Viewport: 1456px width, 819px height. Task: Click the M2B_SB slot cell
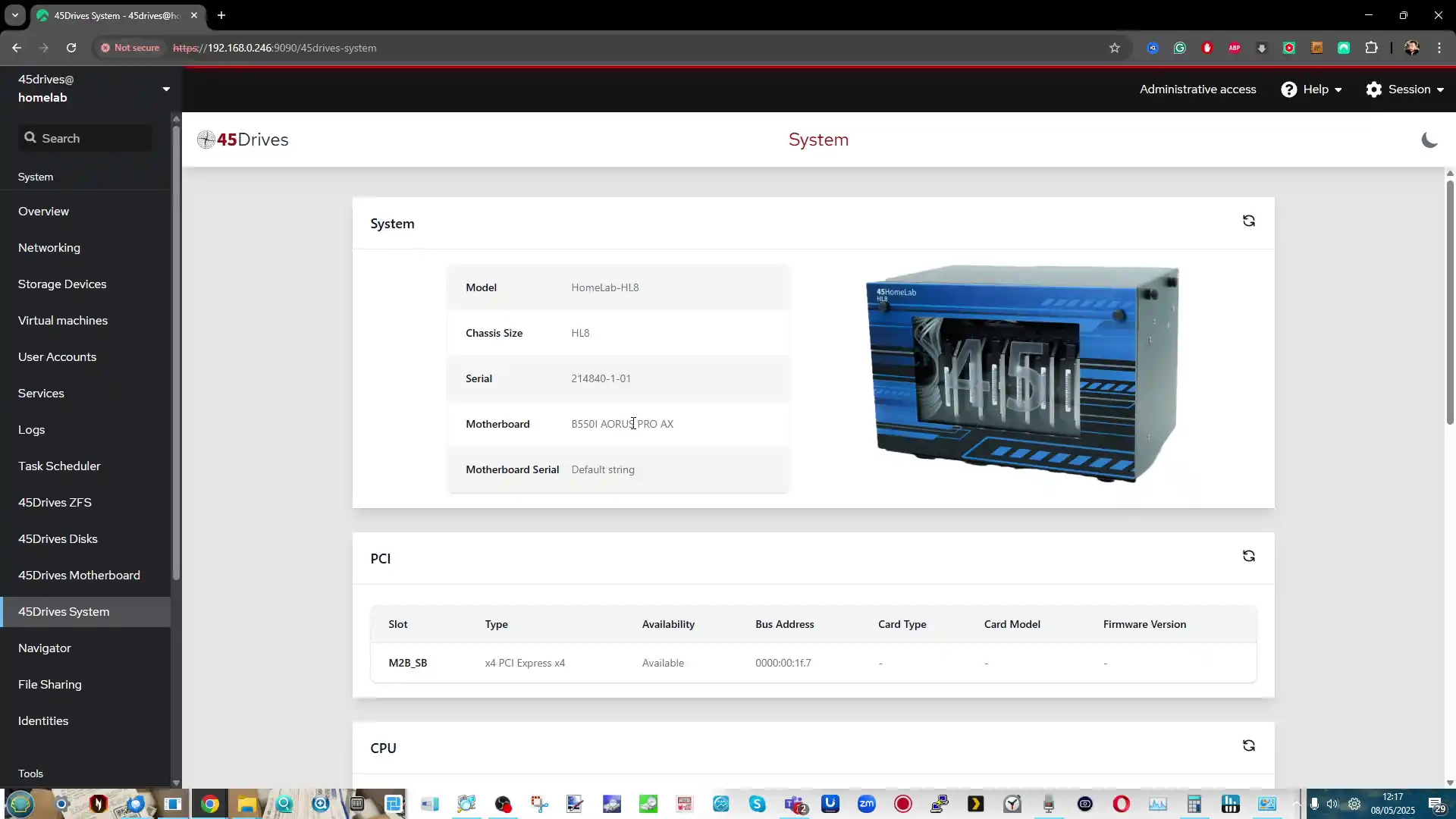tap(407, 663)
